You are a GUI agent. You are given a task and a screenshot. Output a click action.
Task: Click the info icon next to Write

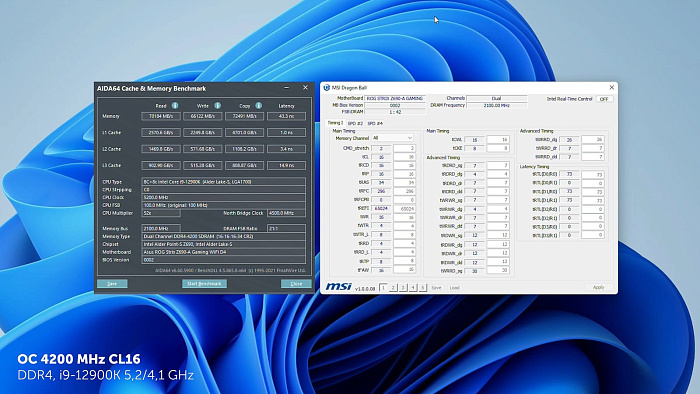tap(217, 106)
